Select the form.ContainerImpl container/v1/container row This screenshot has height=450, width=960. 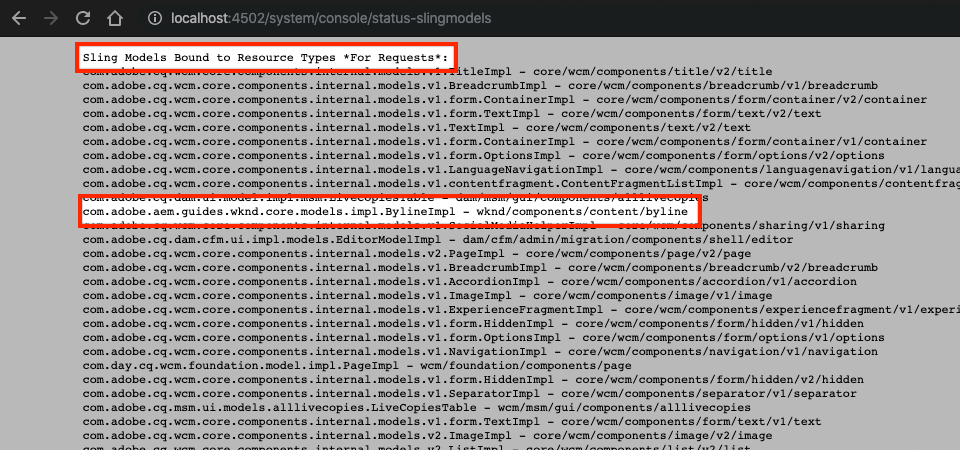point(504,142)
